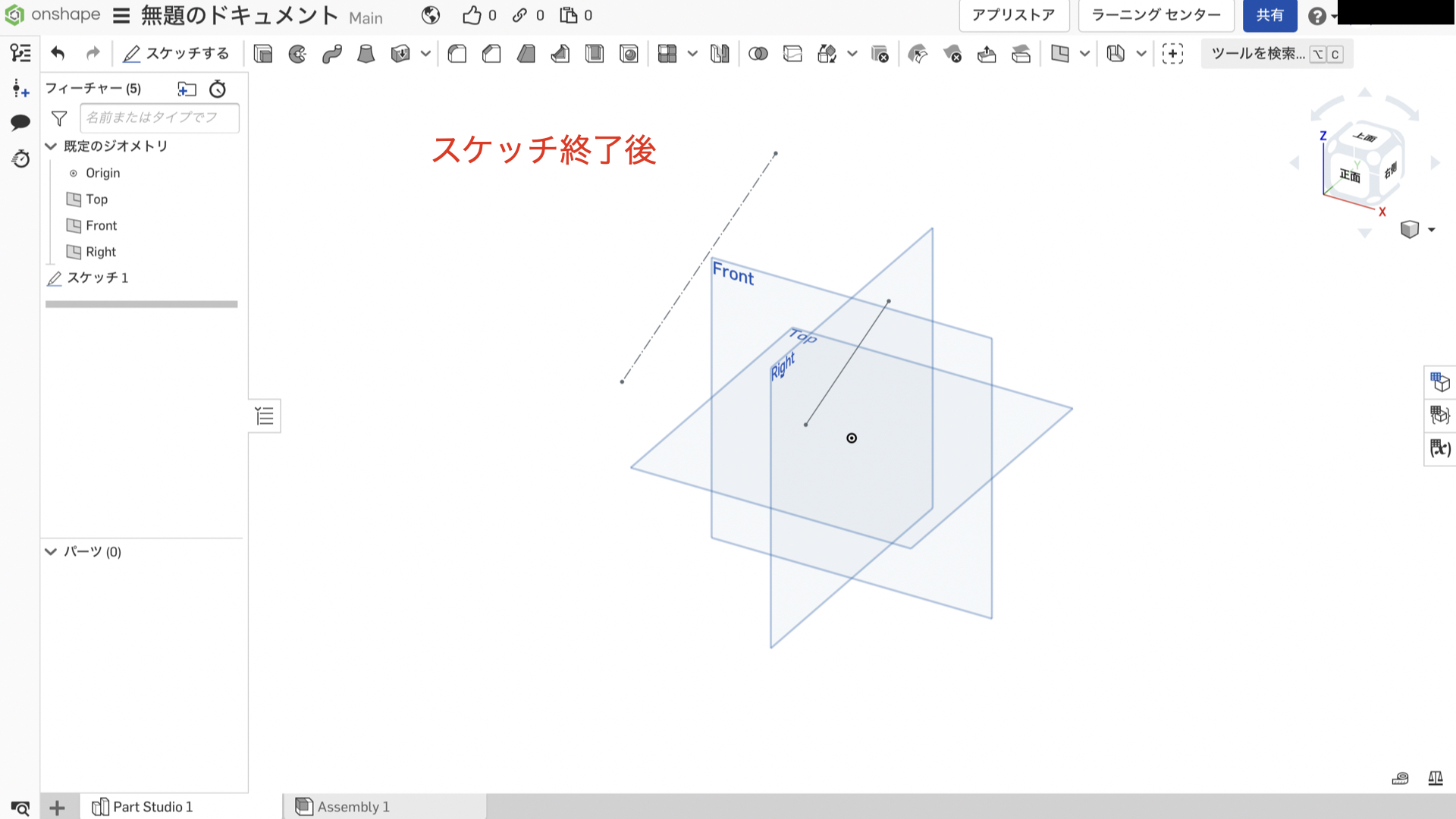Viewport: 1456px width, 819px height.
Task: Select the Sweep tool icon
Action: click(331, 54)
